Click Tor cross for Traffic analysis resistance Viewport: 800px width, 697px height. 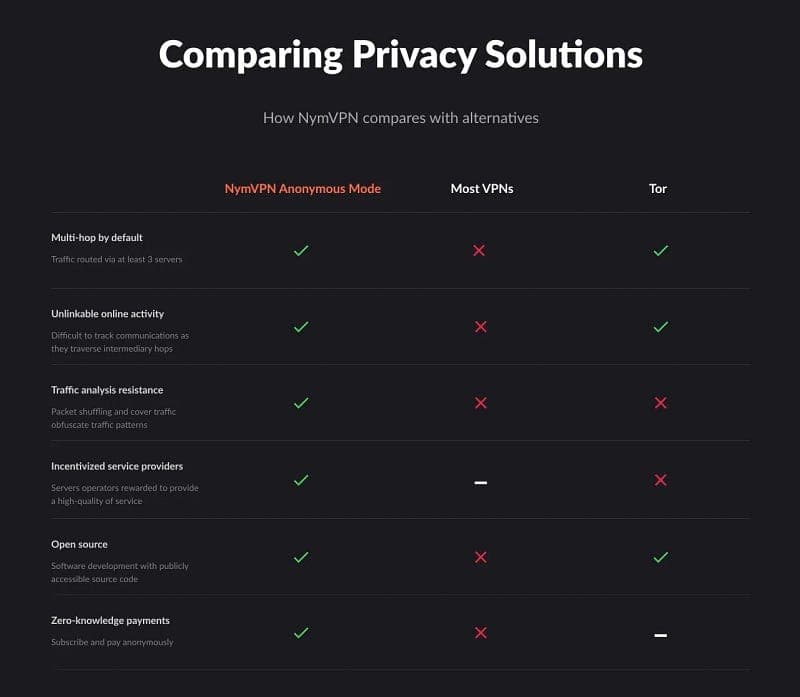coord(660,403)
